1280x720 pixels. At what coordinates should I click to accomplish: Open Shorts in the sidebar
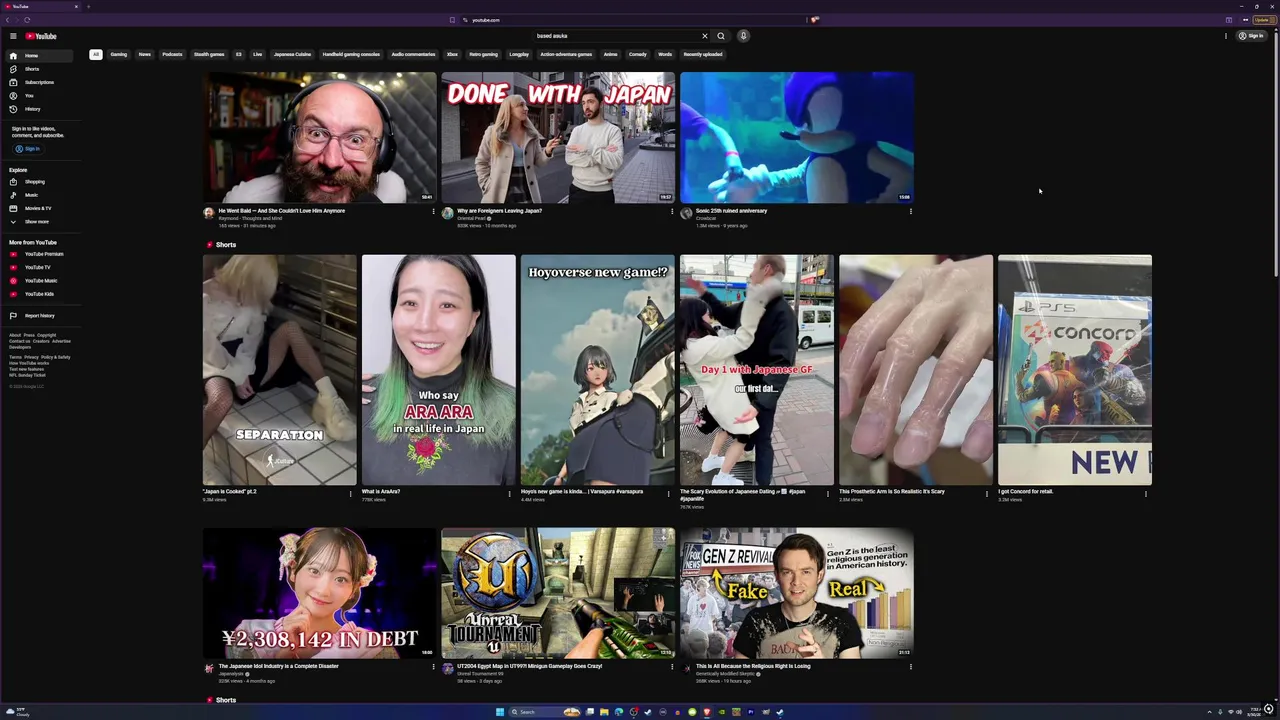(x=37, y=69)
